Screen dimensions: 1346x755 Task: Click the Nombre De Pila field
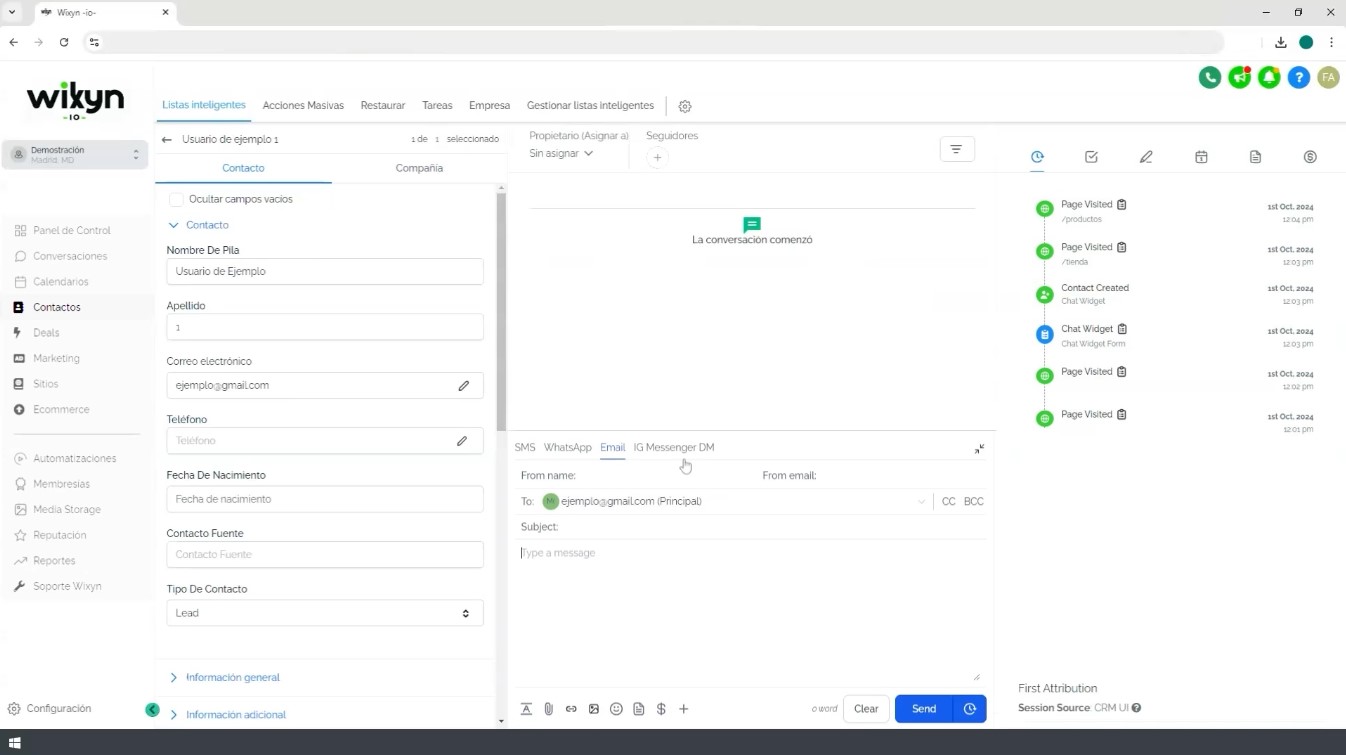(325, 271)
